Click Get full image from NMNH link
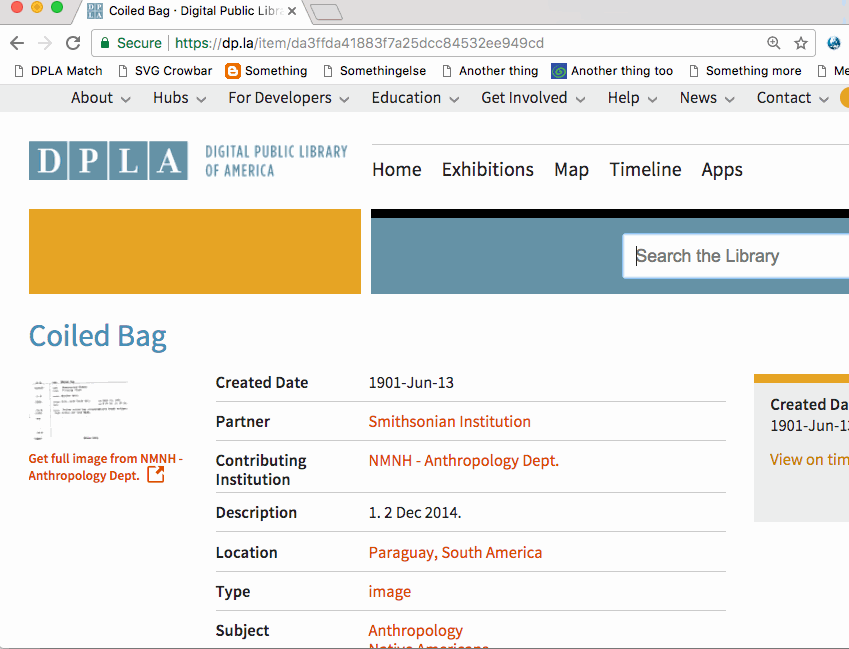Screen dimensions: 849x649 (106, 467)
